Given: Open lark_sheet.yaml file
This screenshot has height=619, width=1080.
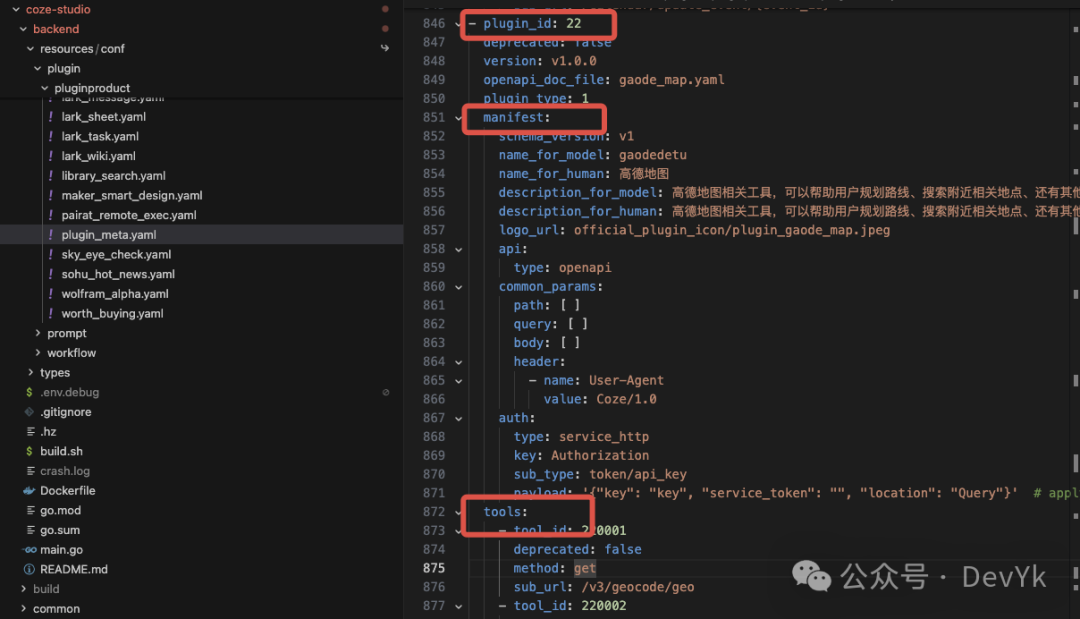Looking at the screenshot, I should (103, 117).
